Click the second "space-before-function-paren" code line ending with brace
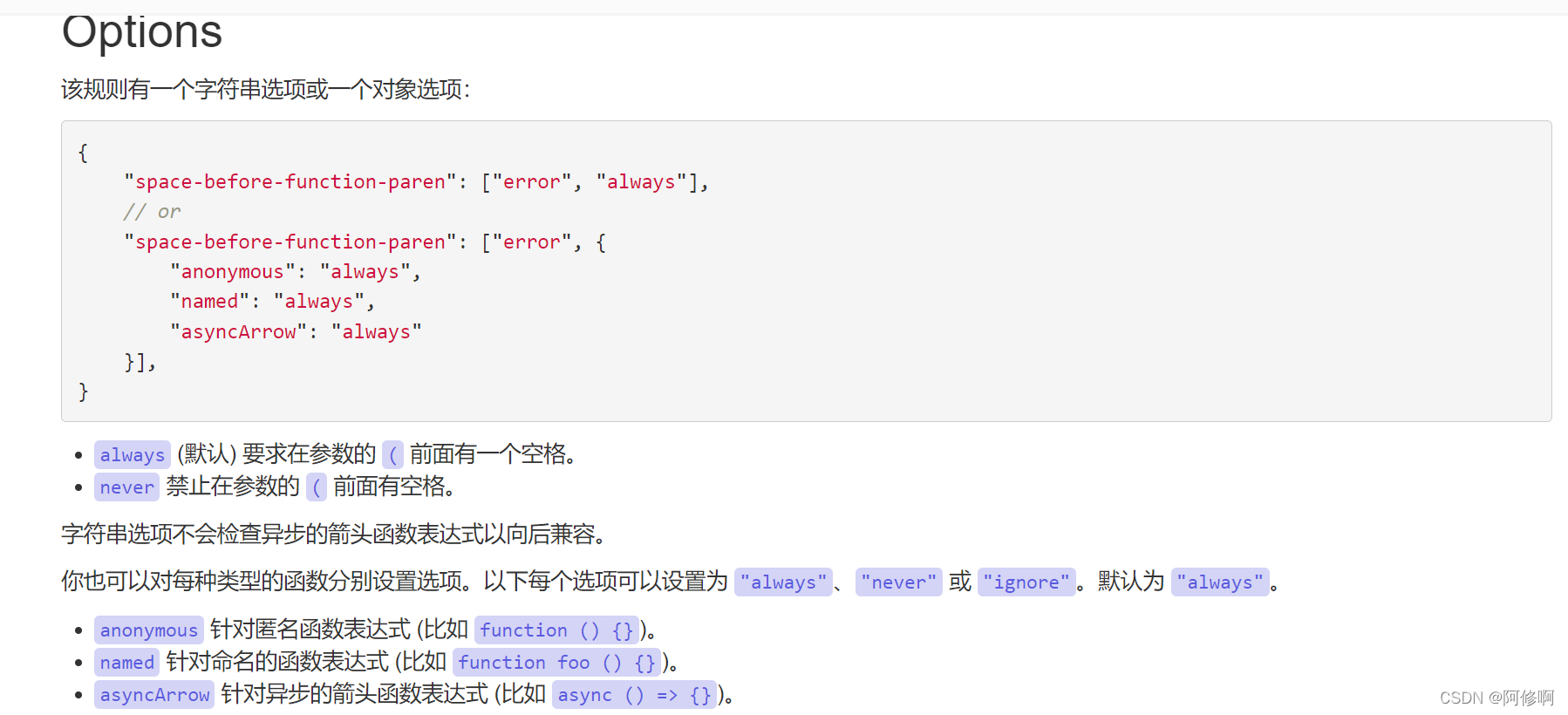1568x715 pixels. point(365,242)
